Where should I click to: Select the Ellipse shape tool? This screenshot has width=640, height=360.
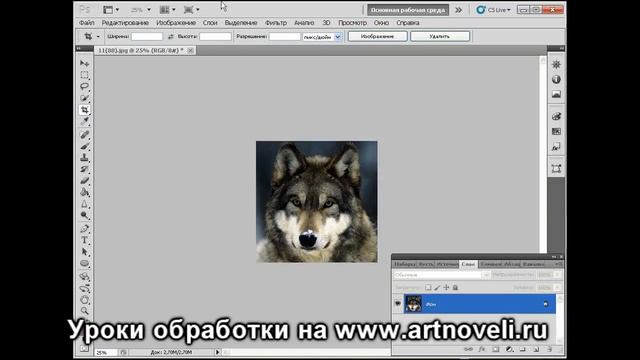(84, 263)
